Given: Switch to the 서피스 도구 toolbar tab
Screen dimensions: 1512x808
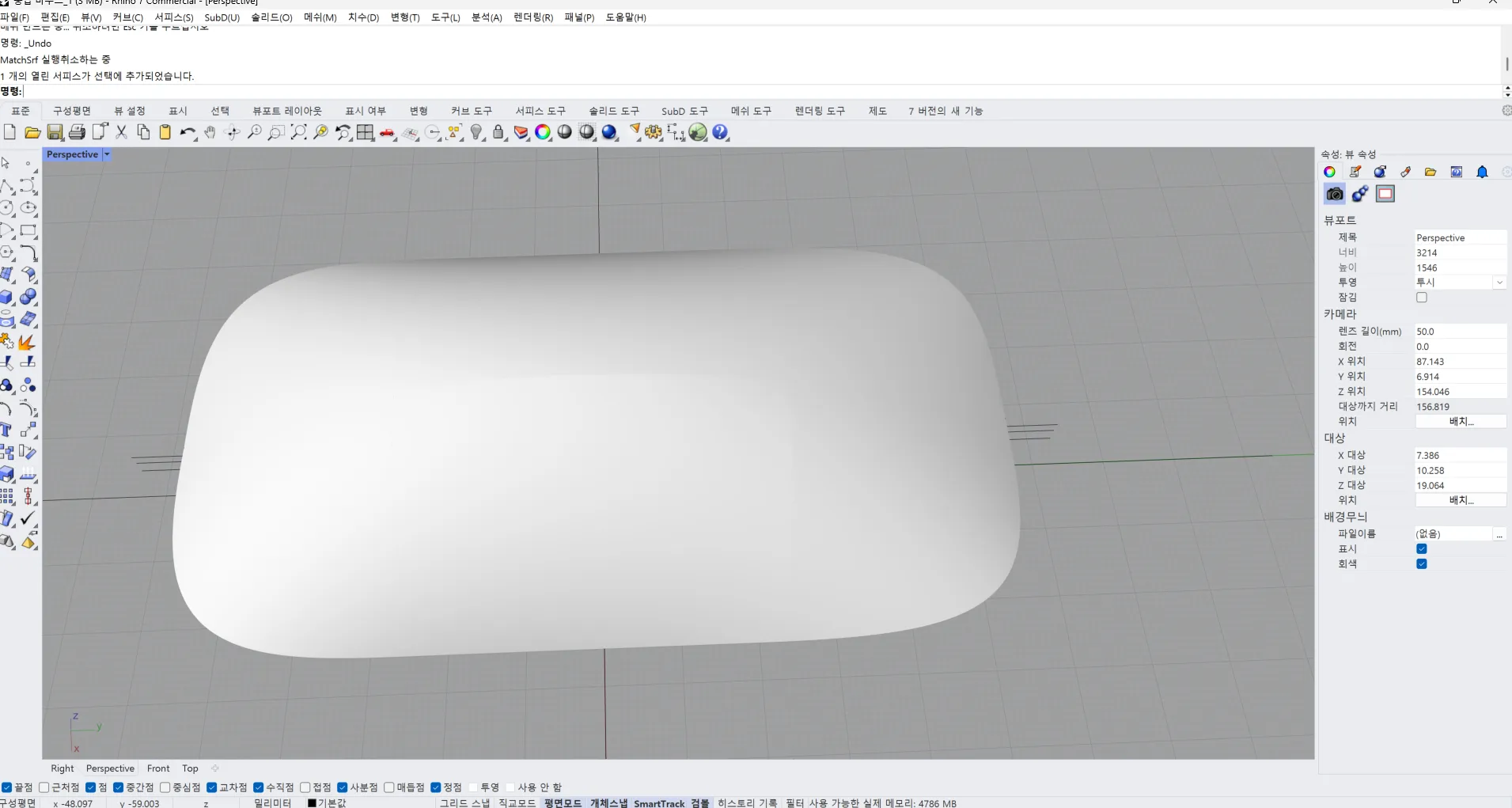Looking at the screenshot, I should click(540, 111).
